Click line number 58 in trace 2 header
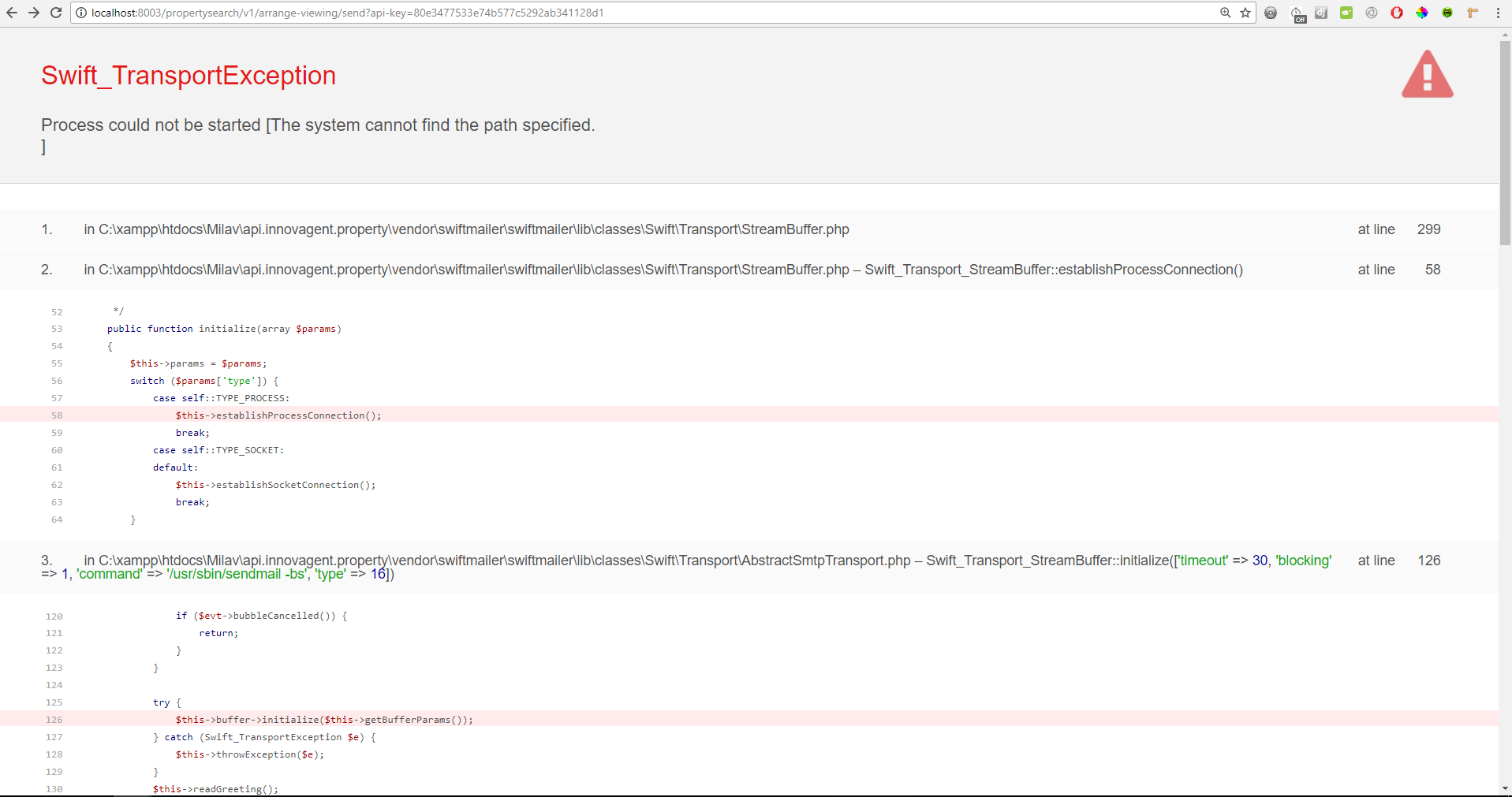Screen dimensions: 1512x797 (1432, 270)
